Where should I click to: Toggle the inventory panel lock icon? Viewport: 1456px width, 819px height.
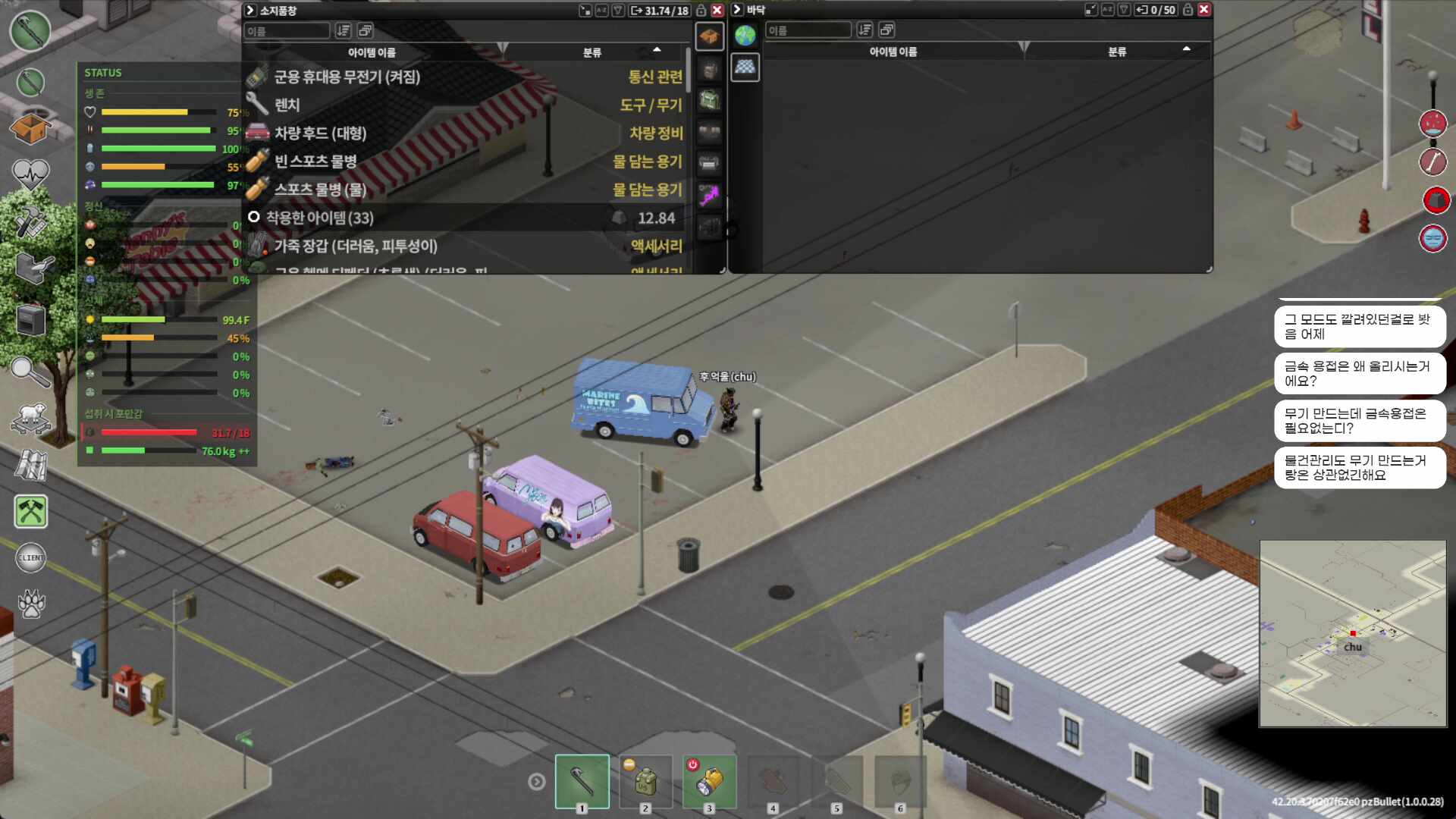point(701,11)
